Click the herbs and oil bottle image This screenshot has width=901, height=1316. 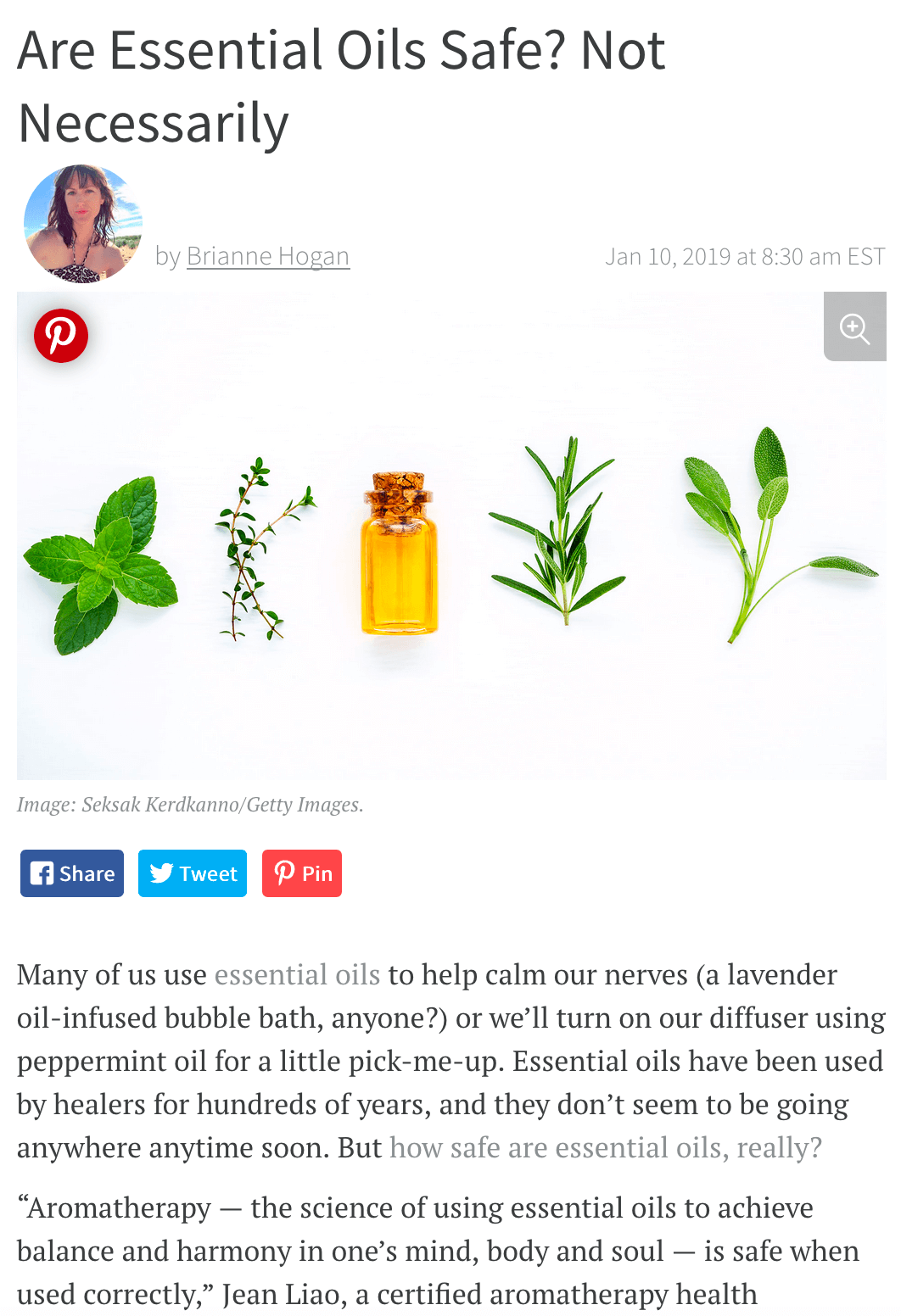coord(451,536)
